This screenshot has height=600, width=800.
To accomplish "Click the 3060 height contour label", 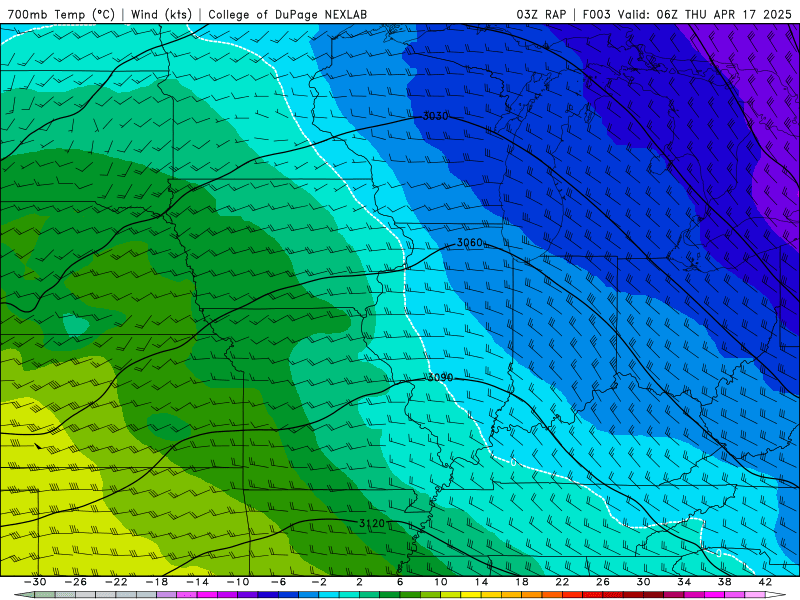I will click(x=469, y=242).
